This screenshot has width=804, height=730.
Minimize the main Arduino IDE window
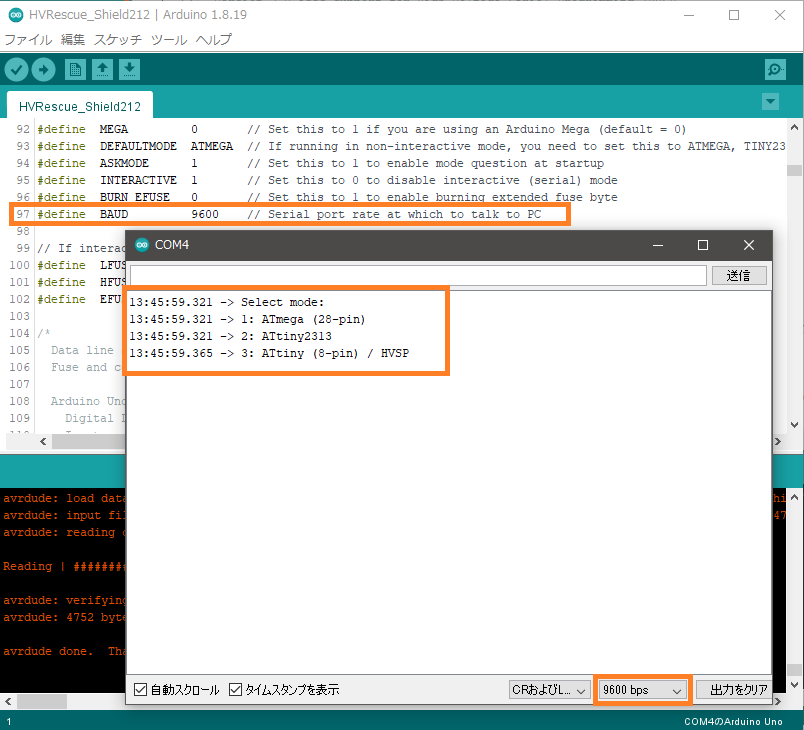(689, 15)
